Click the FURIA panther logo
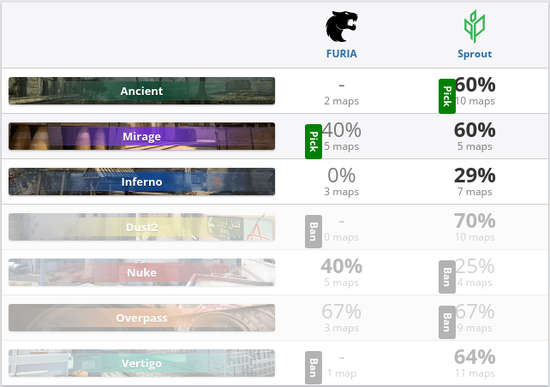The width and height of the screenshot is (550, 387). 341,26
